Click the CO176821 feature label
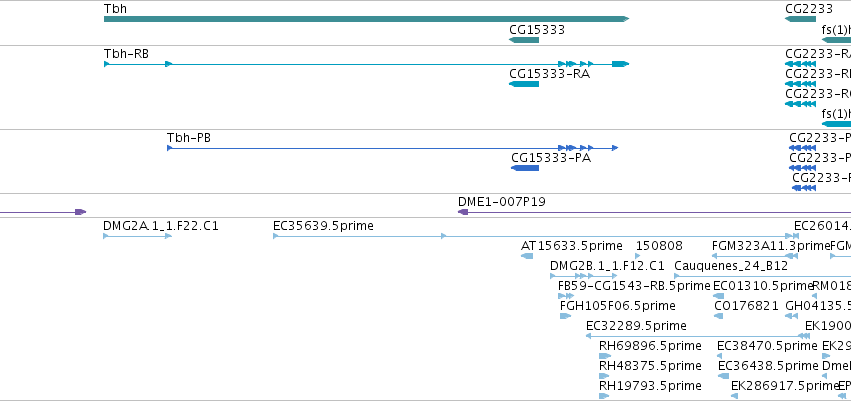This screenshot has width=851, height=401. pyautogui.click(x=747, y=306)
